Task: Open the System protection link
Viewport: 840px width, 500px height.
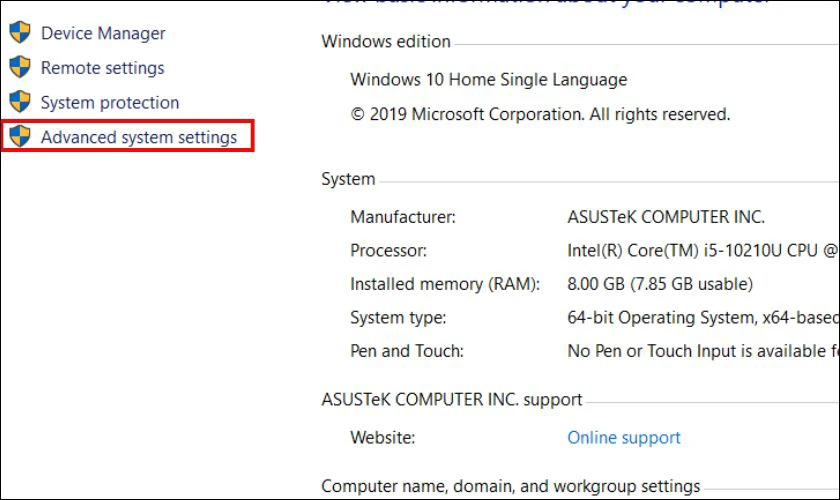Action: 110,102
